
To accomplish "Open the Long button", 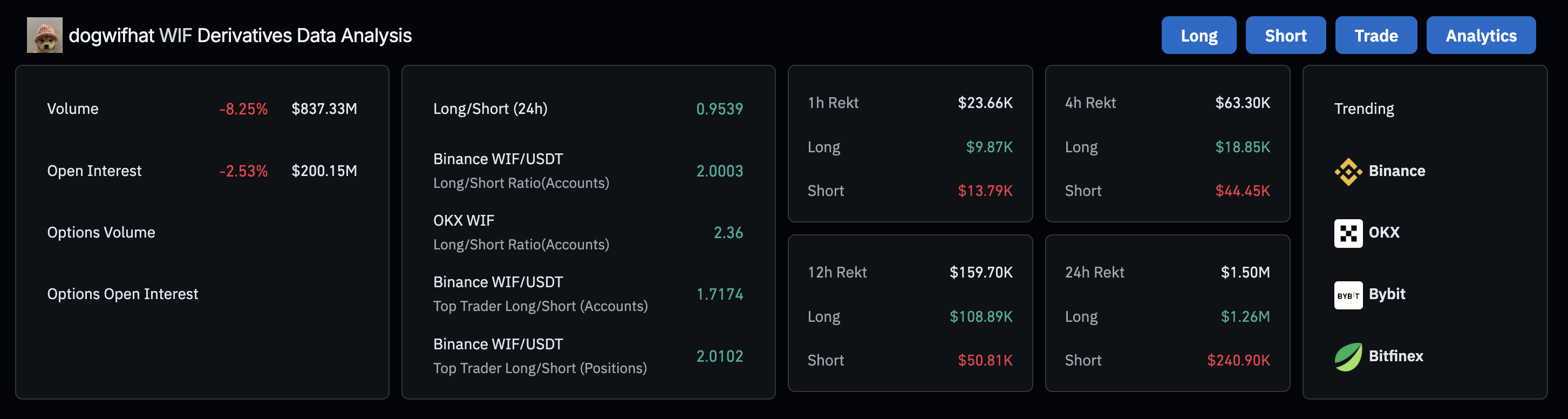I will coord(1198,35).
